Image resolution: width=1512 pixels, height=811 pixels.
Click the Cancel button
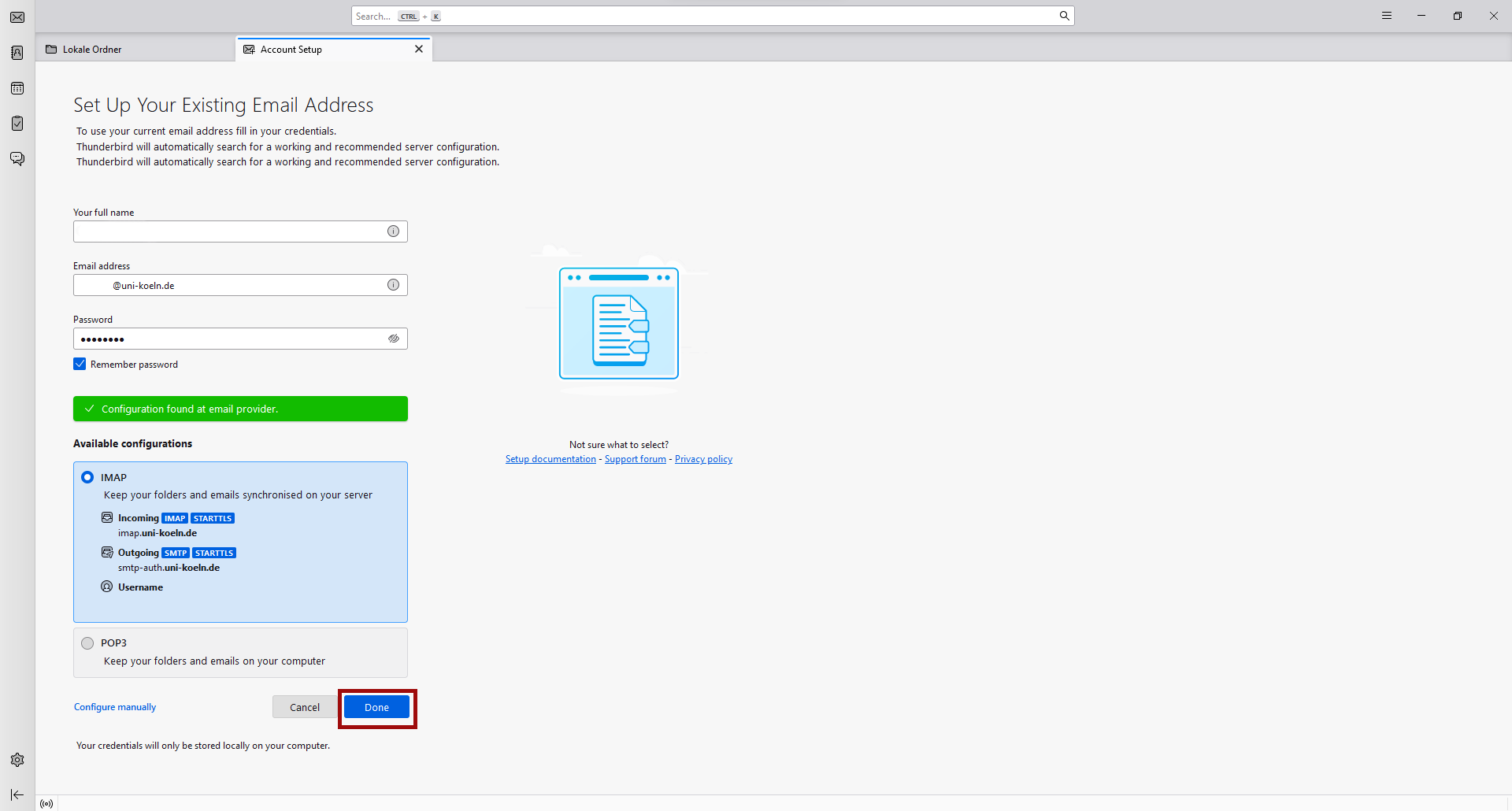305,707
